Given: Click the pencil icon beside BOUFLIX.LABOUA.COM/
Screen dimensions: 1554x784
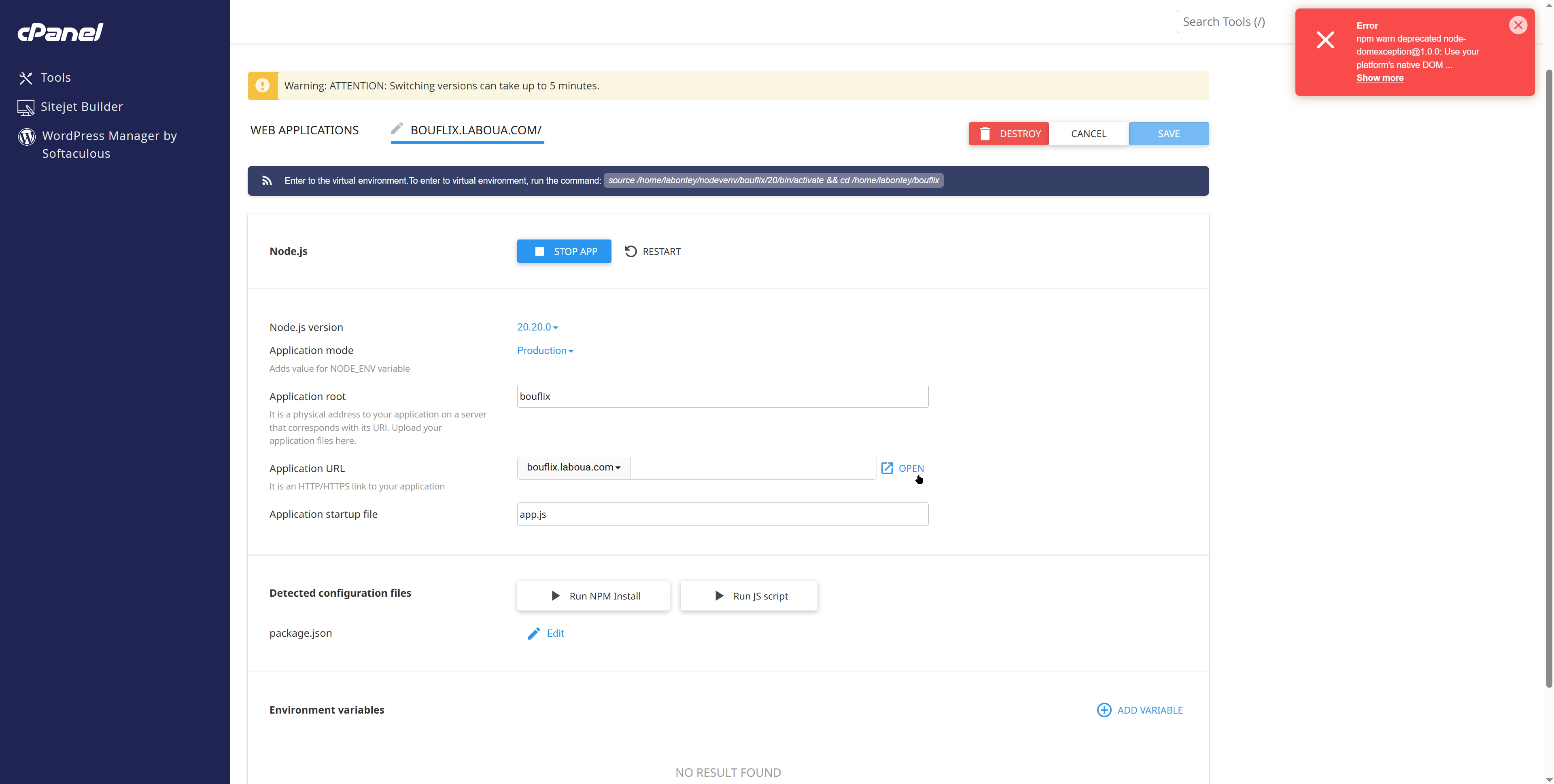Looking at the screenshot, I should coord(396,129).
